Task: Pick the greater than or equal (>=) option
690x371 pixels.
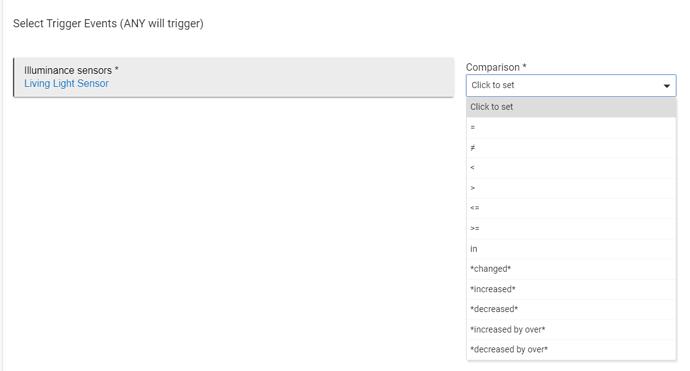Action: 571,228
